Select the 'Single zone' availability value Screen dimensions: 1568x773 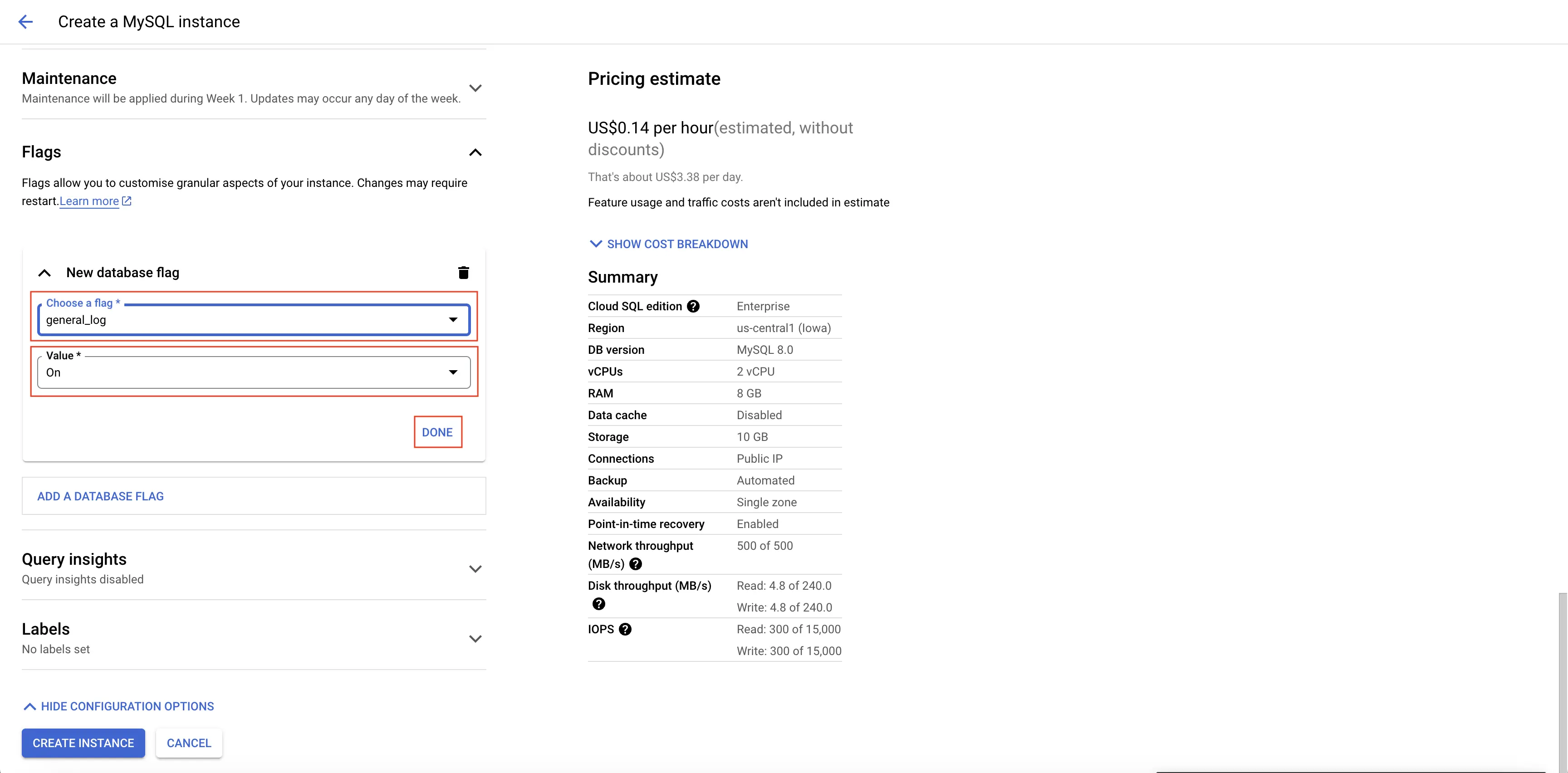(x=766, y=502)
